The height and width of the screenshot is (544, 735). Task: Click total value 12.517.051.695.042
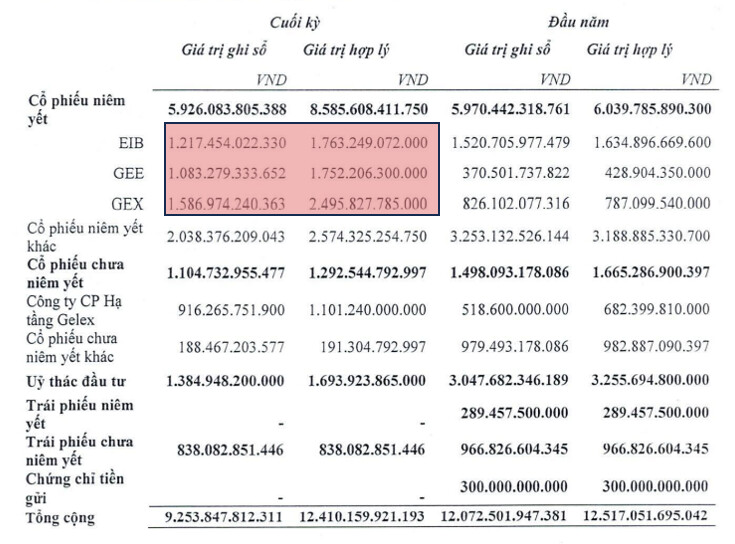pos(646,519)
